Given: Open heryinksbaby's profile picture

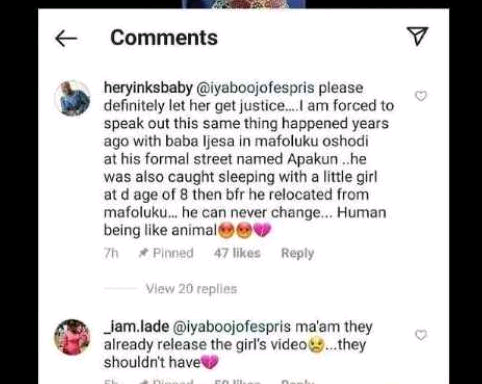Looking at the screenshot, I should tap(72, 98).
